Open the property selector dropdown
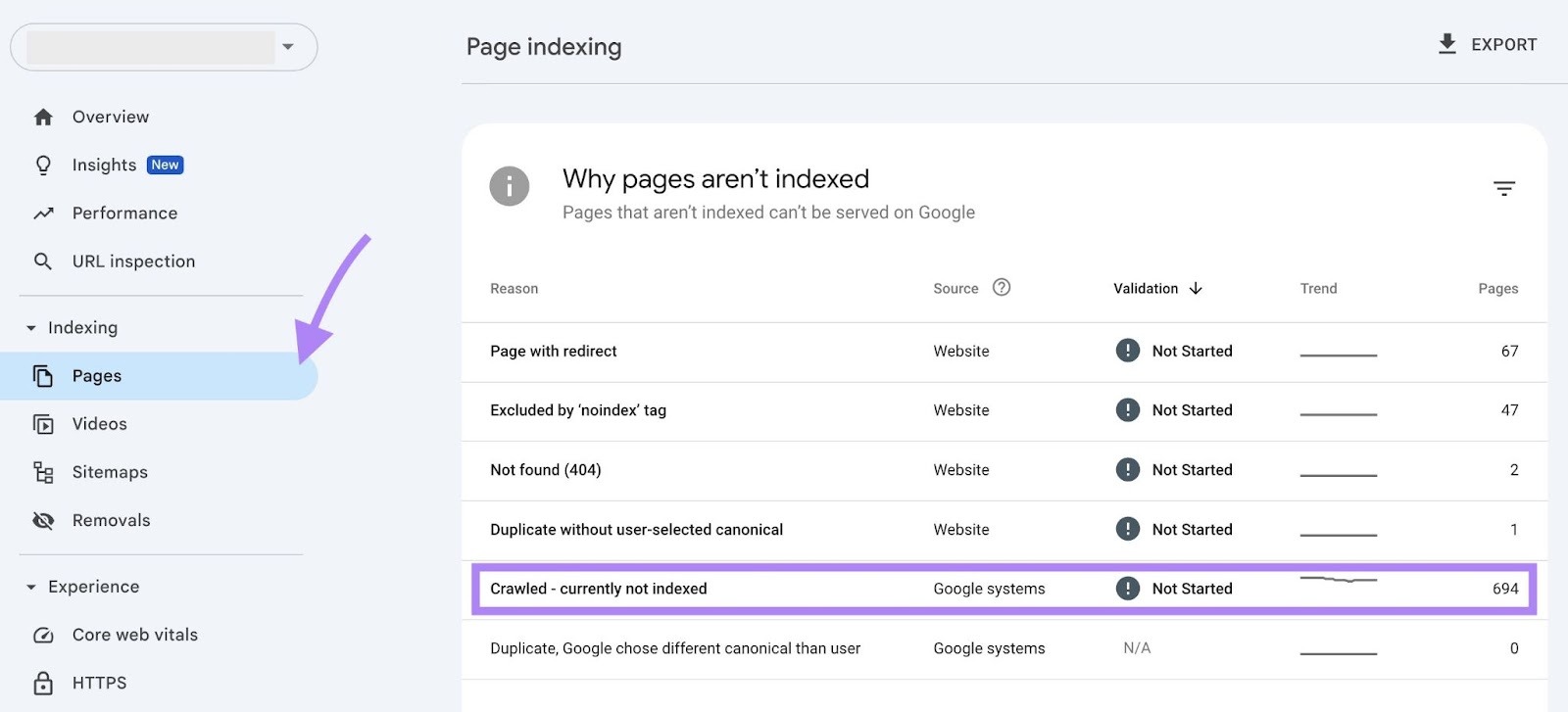The height and width of the screenshot is (712, 1568). click(287, 47)
